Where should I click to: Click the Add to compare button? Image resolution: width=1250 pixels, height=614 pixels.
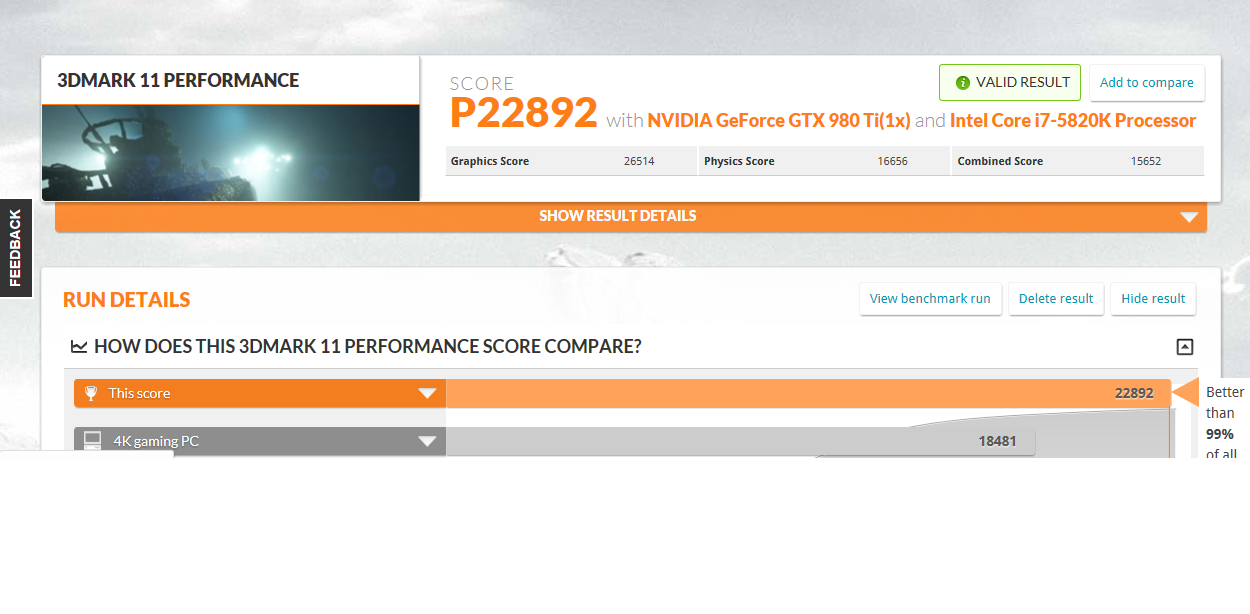[1146, 83]
